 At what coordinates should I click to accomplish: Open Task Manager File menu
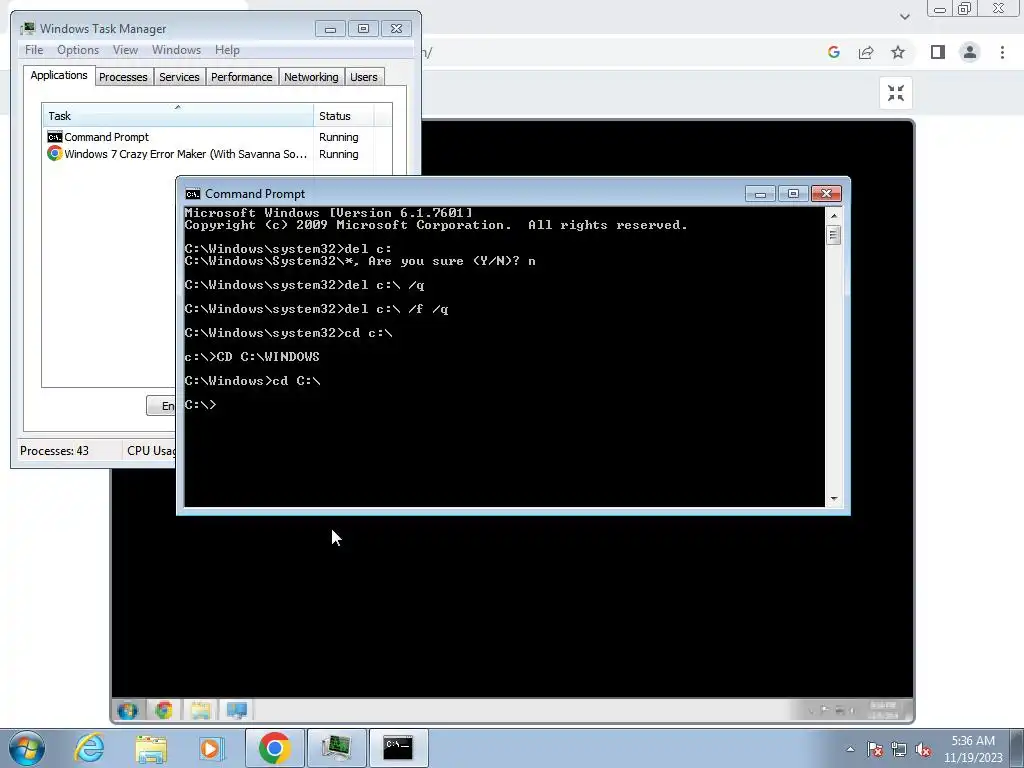[x=34, y=50]
